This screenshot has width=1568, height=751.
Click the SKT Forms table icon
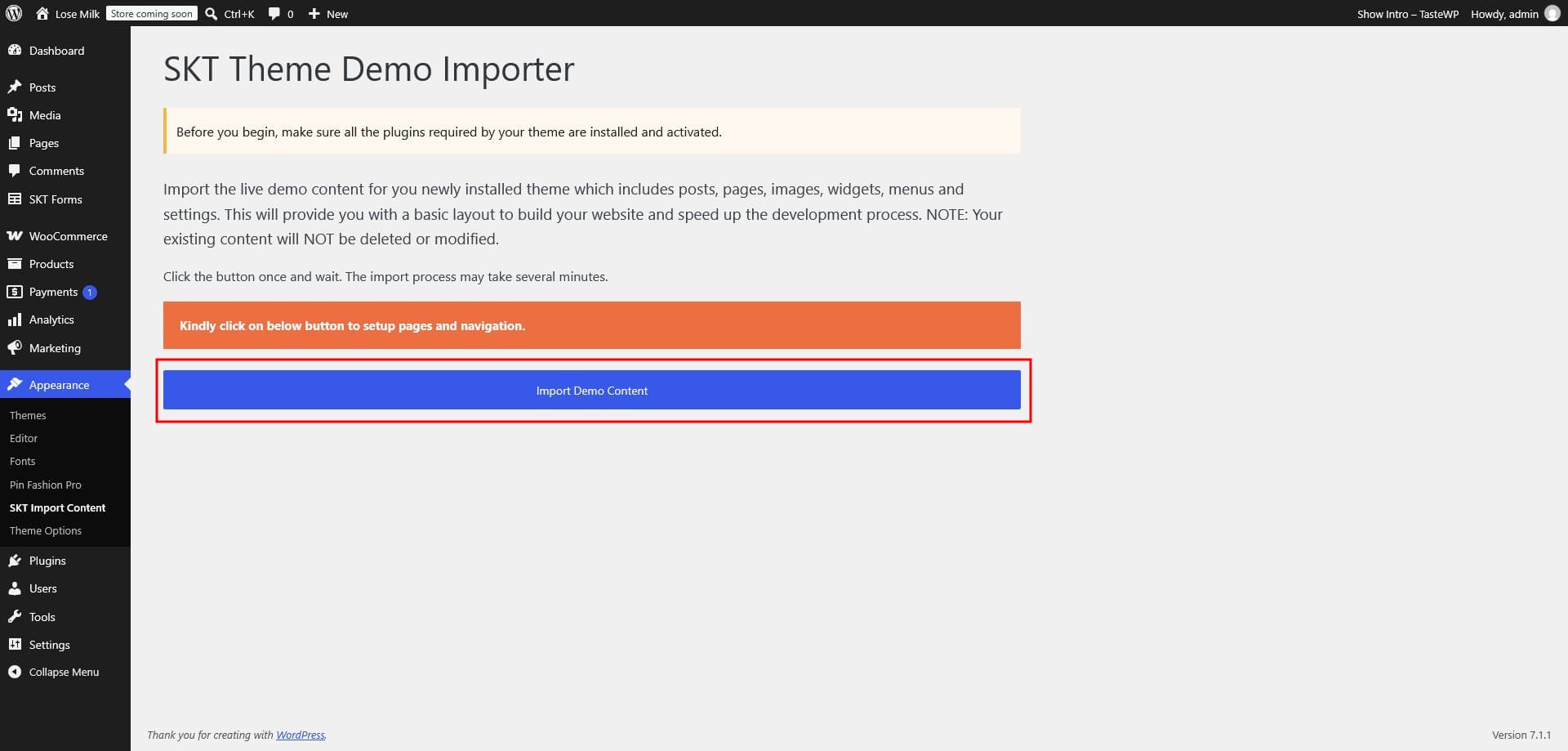click(x=15, y=199)
